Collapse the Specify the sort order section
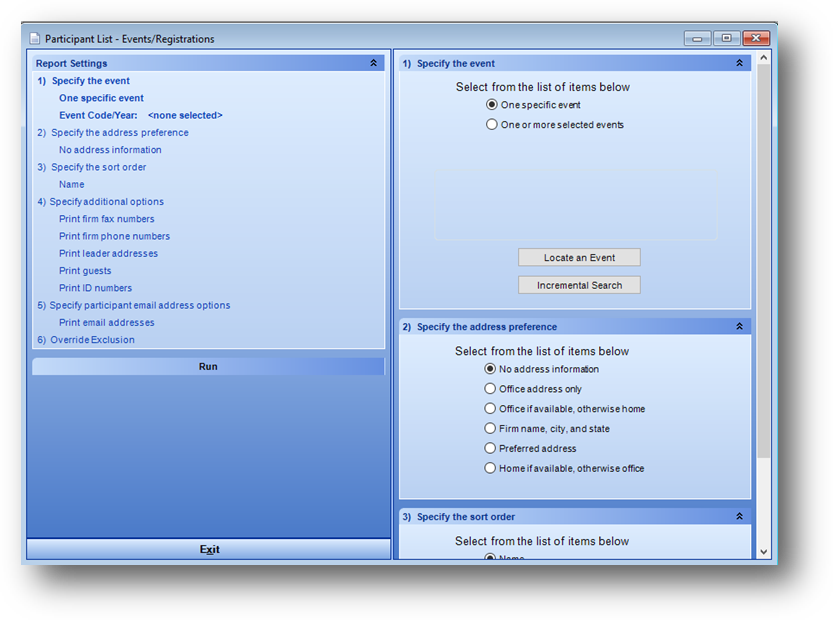This screenshot has width=833, height=620. tap(739, 516)
